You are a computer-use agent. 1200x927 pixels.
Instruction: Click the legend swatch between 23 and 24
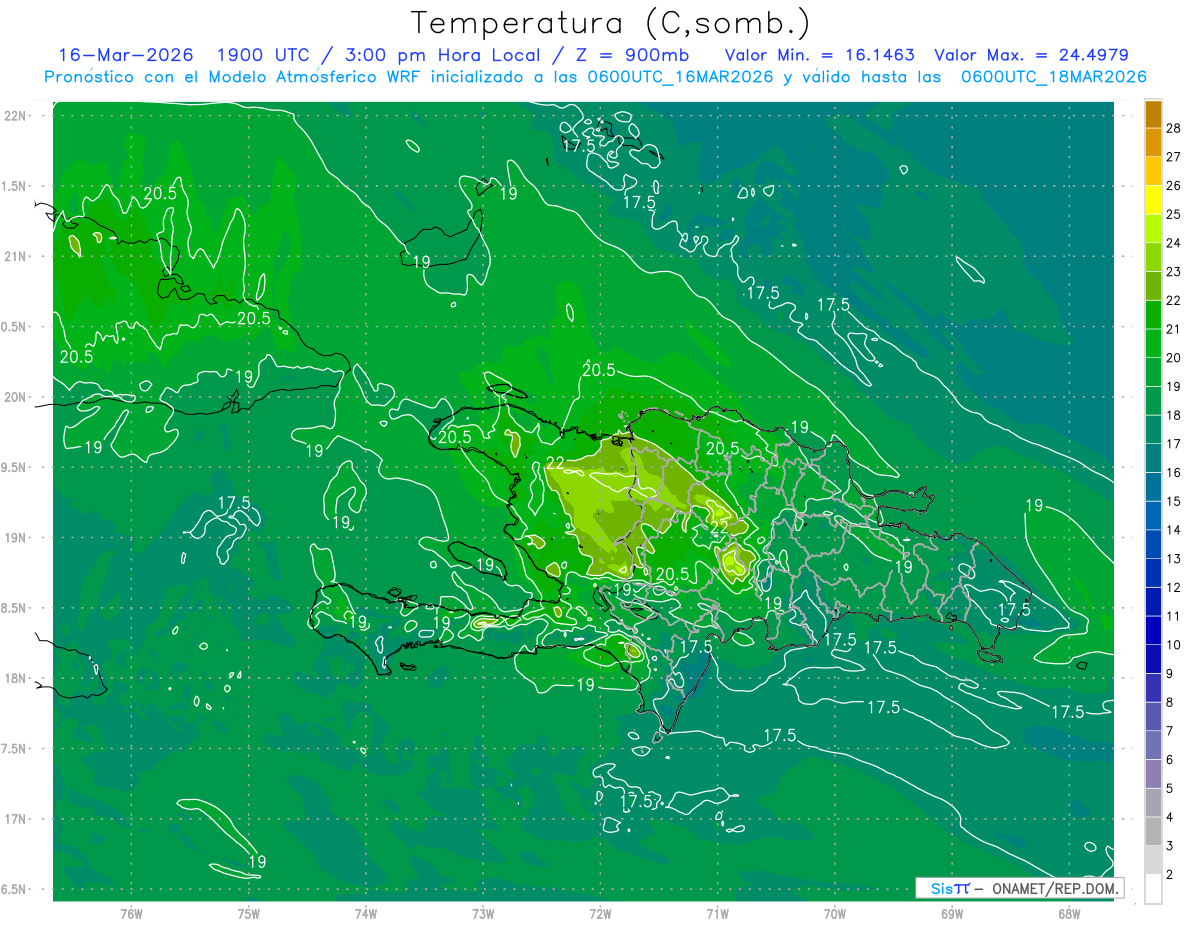(x=1153, y=257)
